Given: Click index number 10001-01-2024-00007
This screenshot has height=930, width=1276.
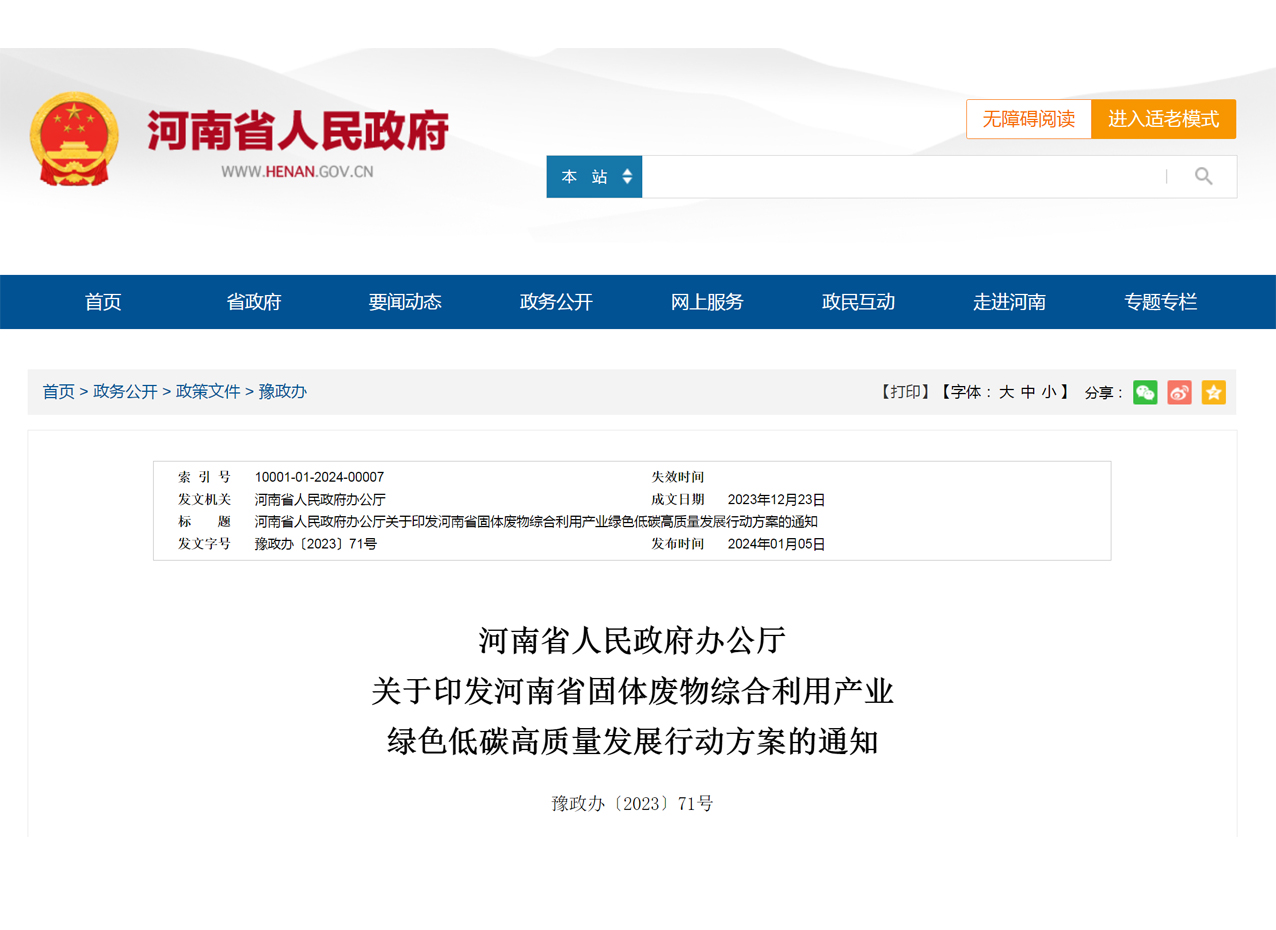Looking at the screenshot, I should 319,477.
